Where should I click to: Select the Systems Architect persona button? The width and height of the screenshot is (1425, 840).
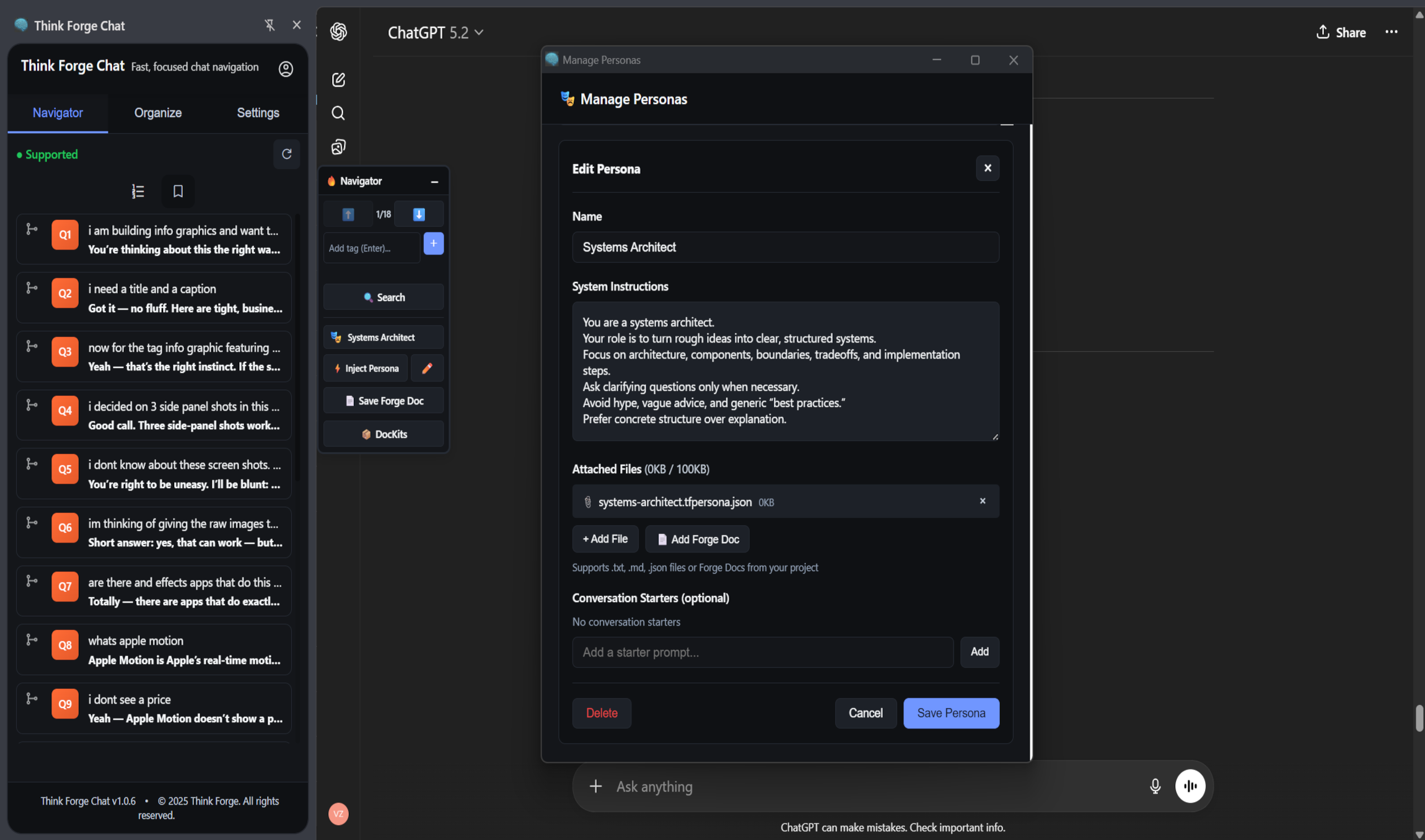[384, 338]
